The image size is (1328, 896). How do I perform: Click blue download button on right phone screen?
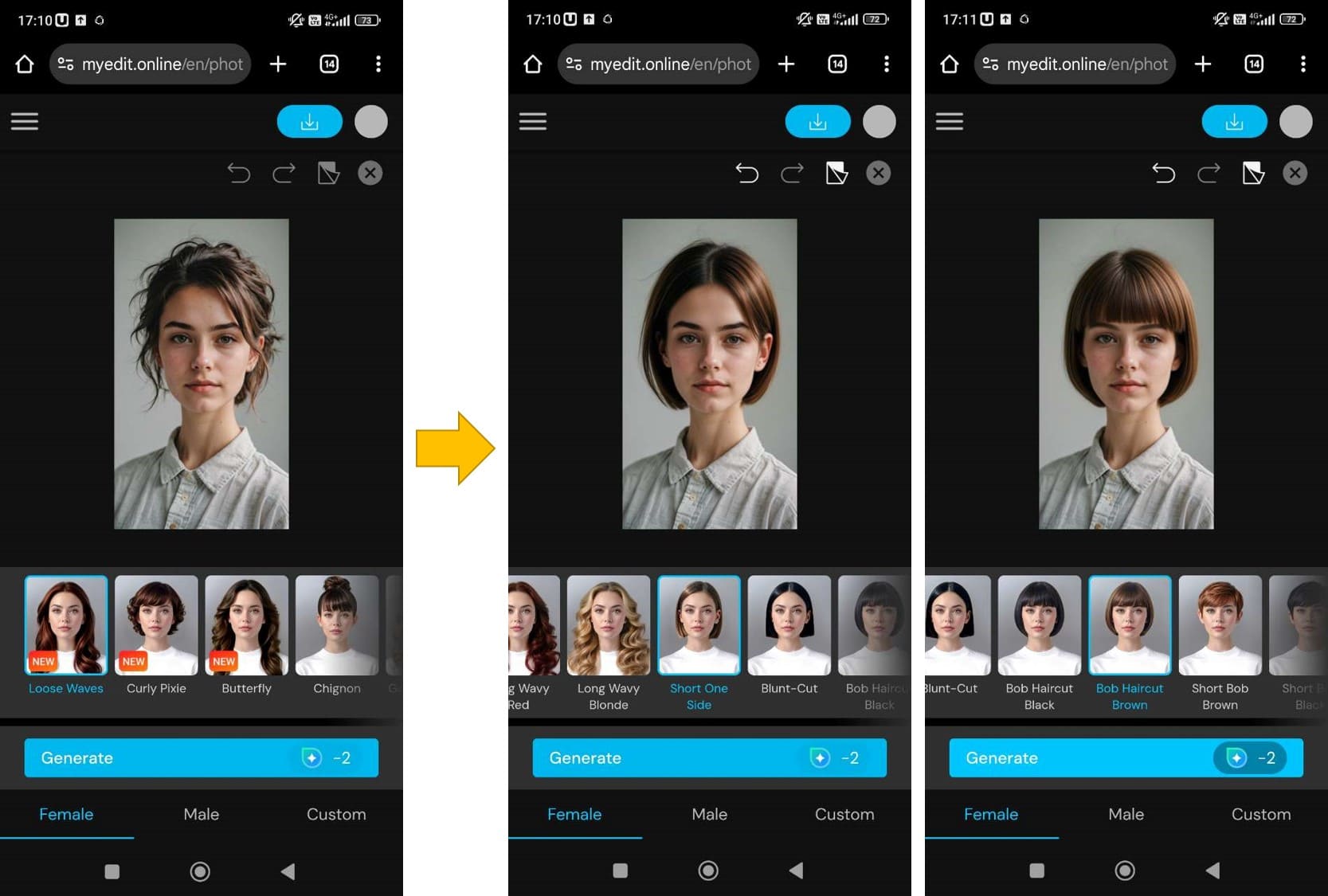pyautogui.click(x=1235, y=122)
